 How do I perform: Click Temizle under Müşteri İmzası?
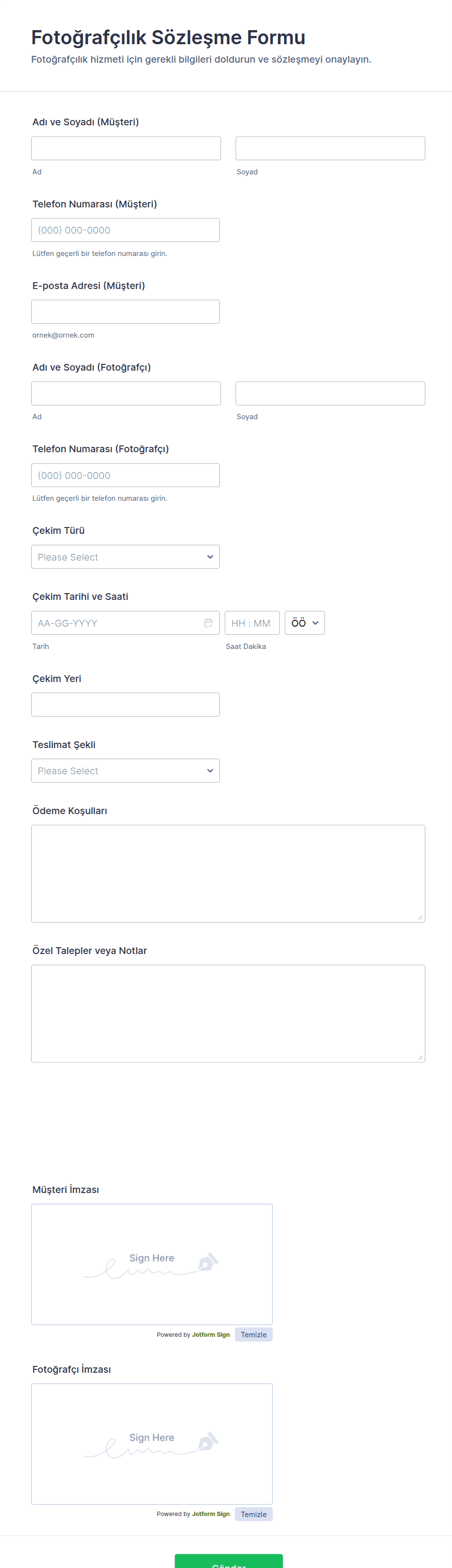point(253,1334)
